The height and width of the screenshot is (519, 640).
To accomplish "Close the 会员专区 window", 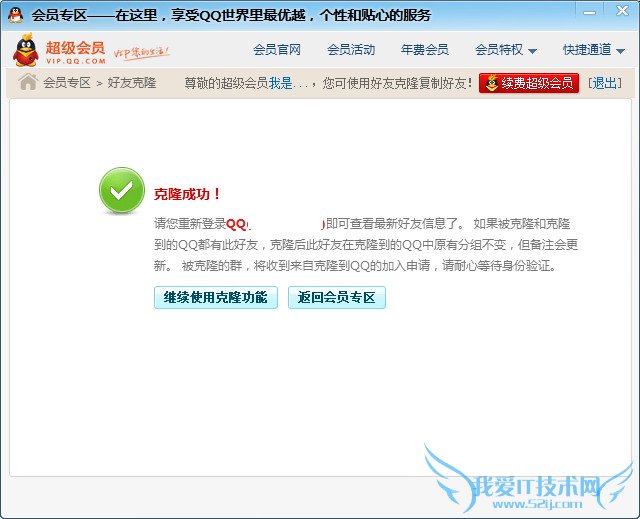I will (622, 11).
